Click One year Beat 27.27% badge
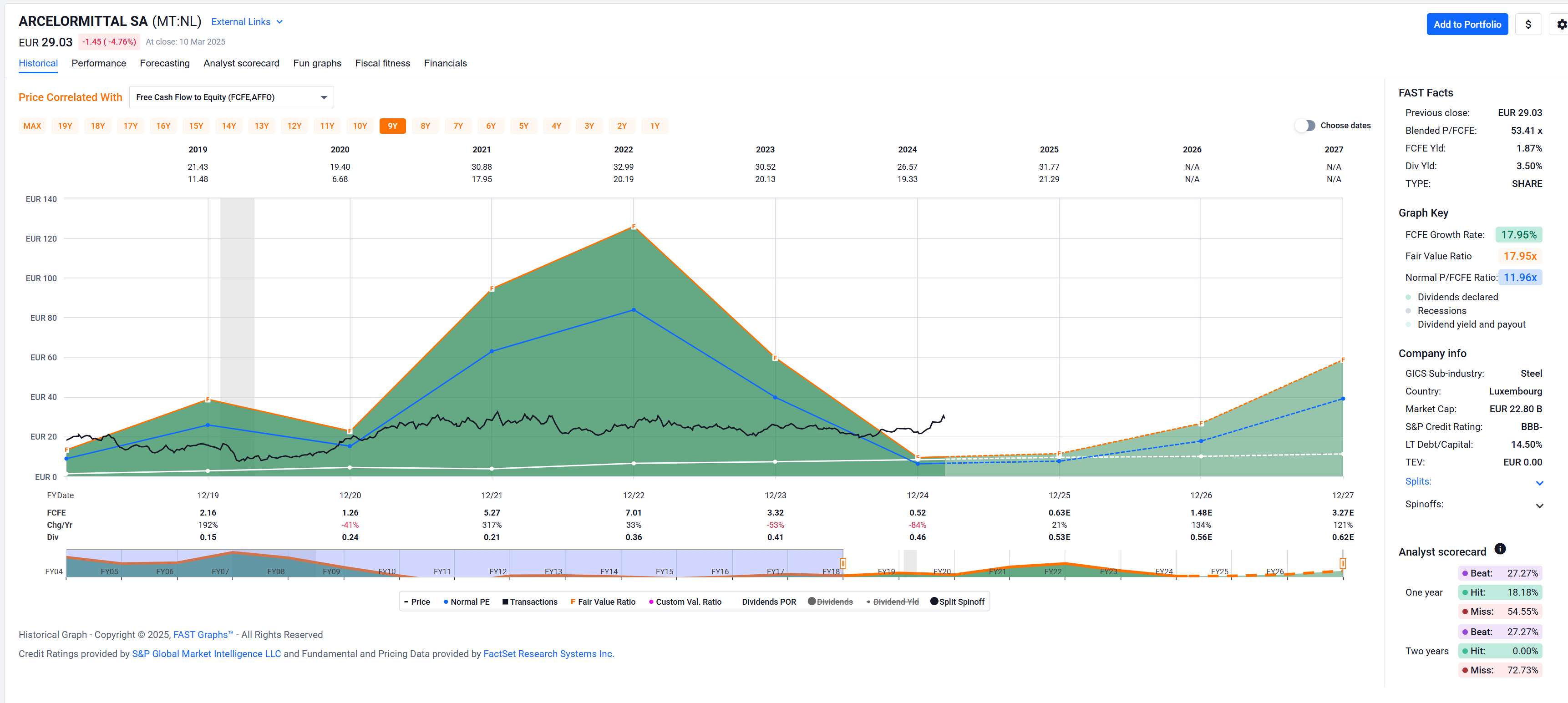Viewport: 1568px width, 703px height. coord(1500,573)
